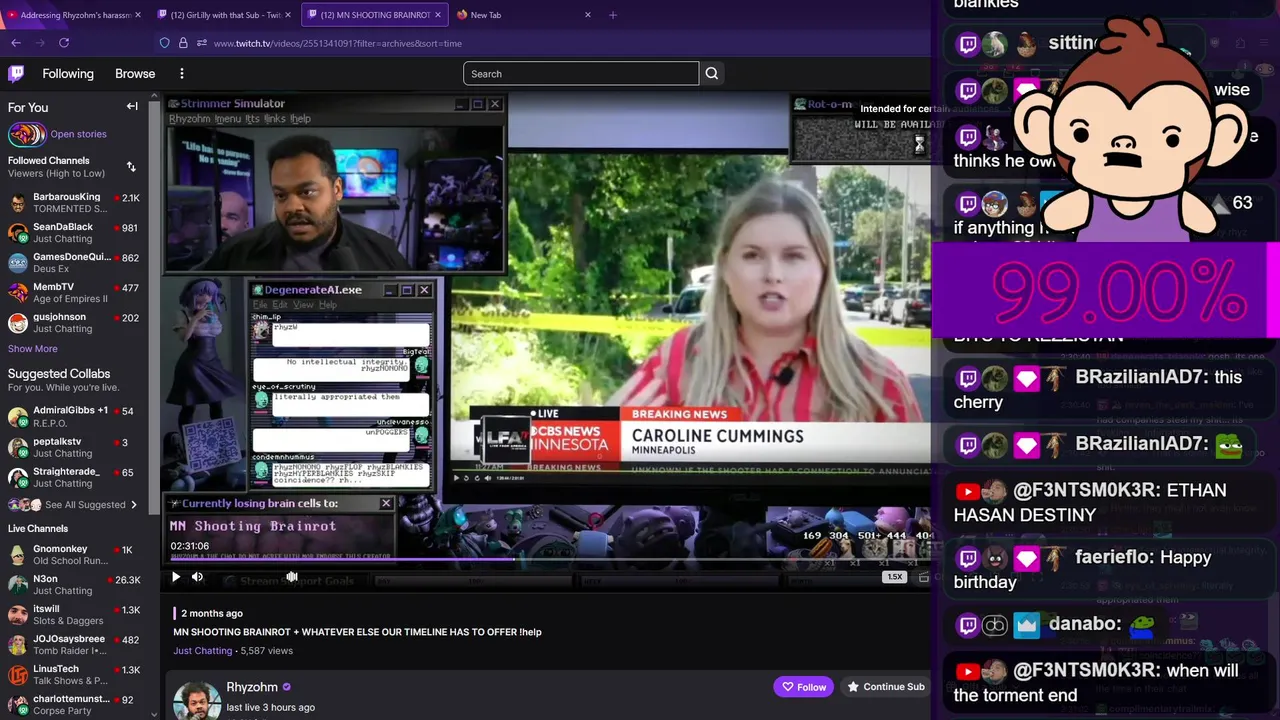Open peptalkstv suggested channel
The width and height of the screenshot is (1280, 720).
tap(76, 447)
